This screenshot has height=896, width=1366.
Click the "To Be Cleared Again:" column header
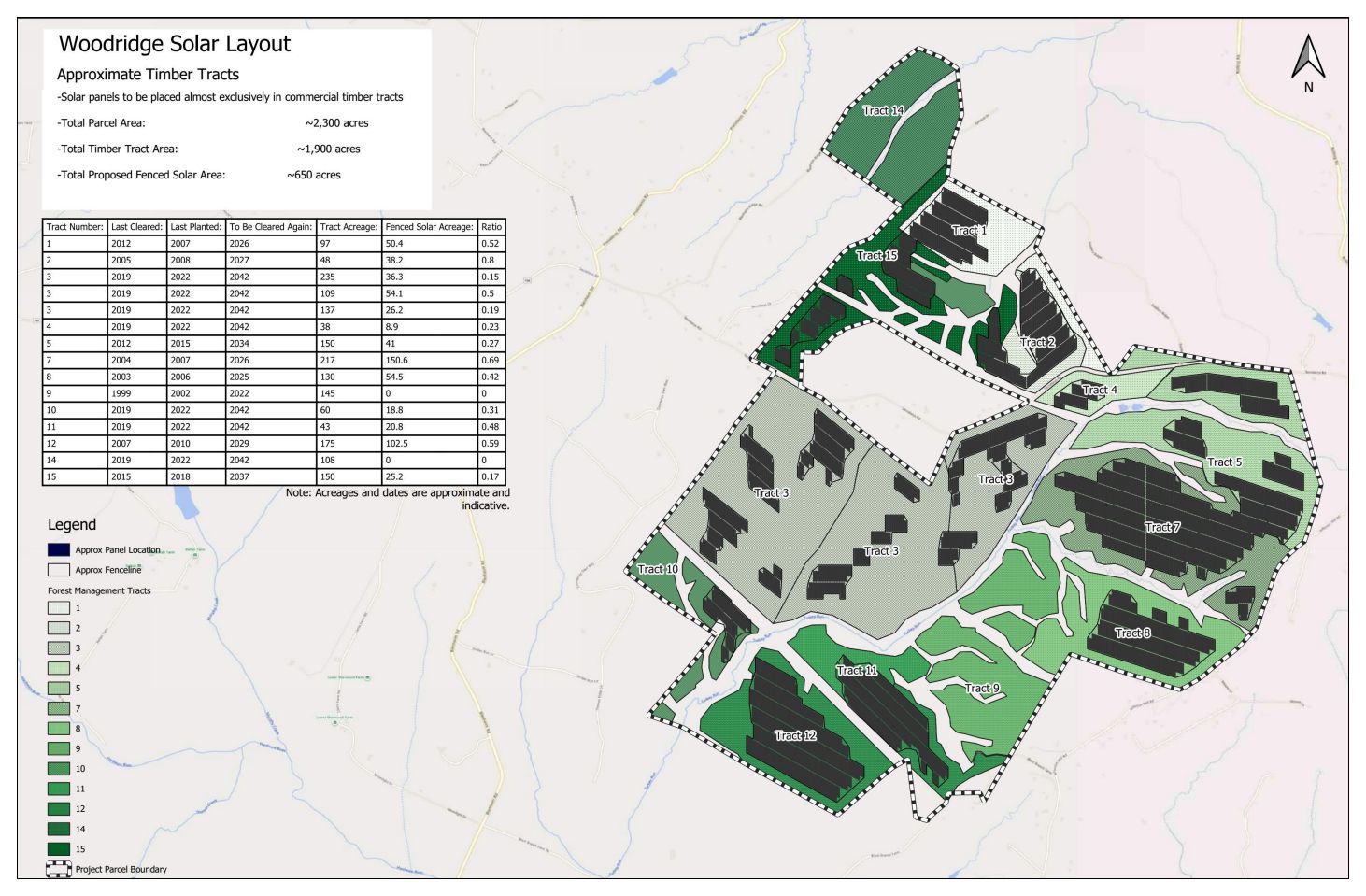(270, 227)
